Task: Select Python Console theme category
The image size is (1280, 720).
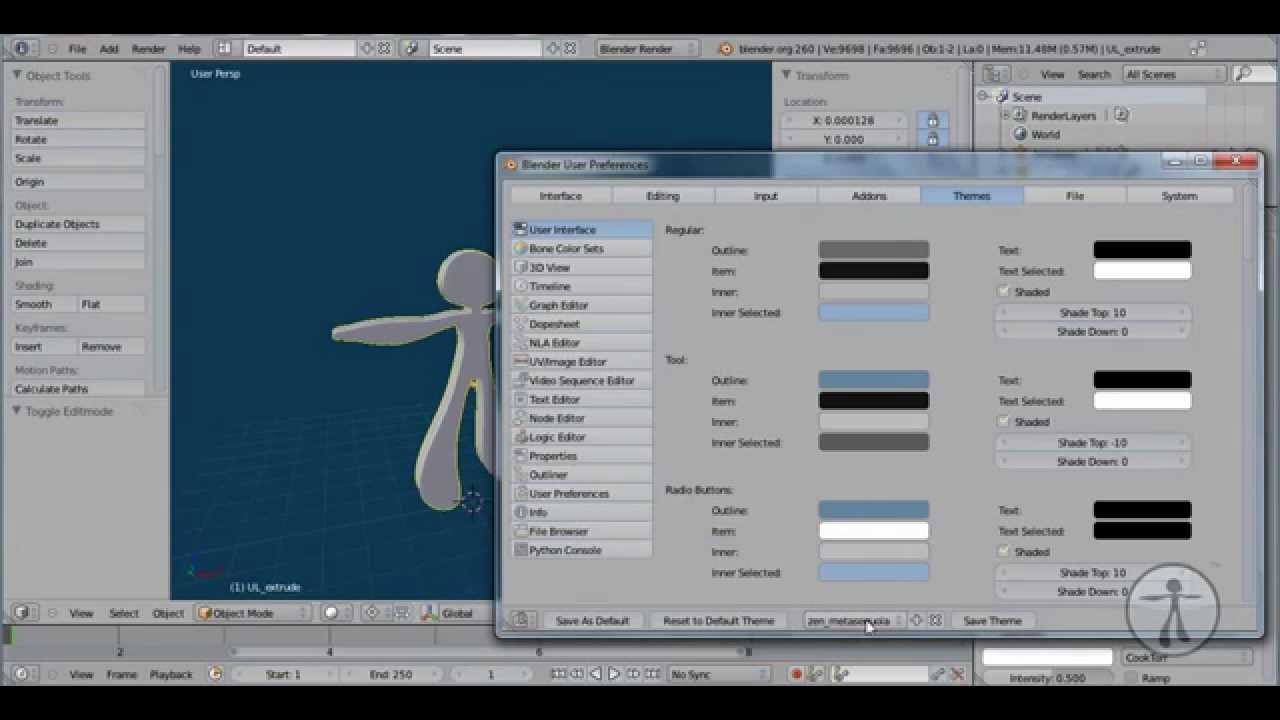Action: point(582,550)
